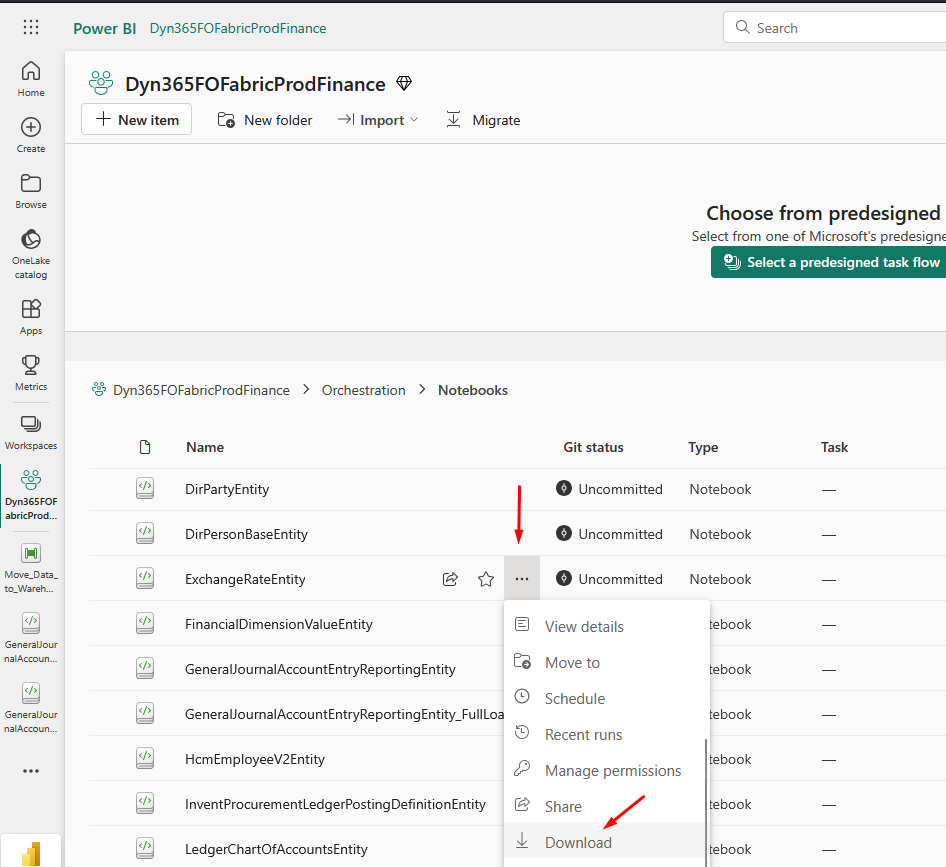Choose Move to in context menu
Viewport: 946px width, 867px height.
(605, 662)
